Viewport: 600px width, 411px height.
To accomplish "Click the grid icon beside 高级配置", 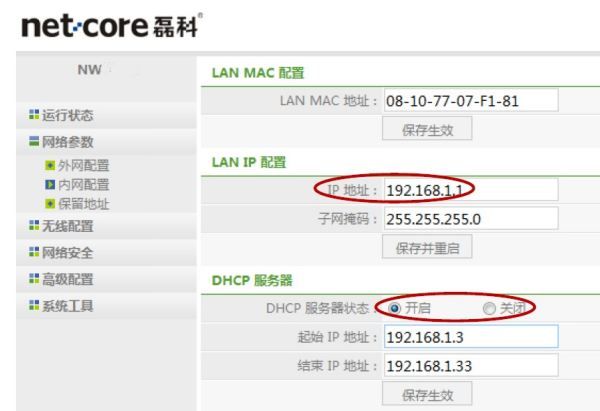I will pyautogui.click(x=34, y=279).
